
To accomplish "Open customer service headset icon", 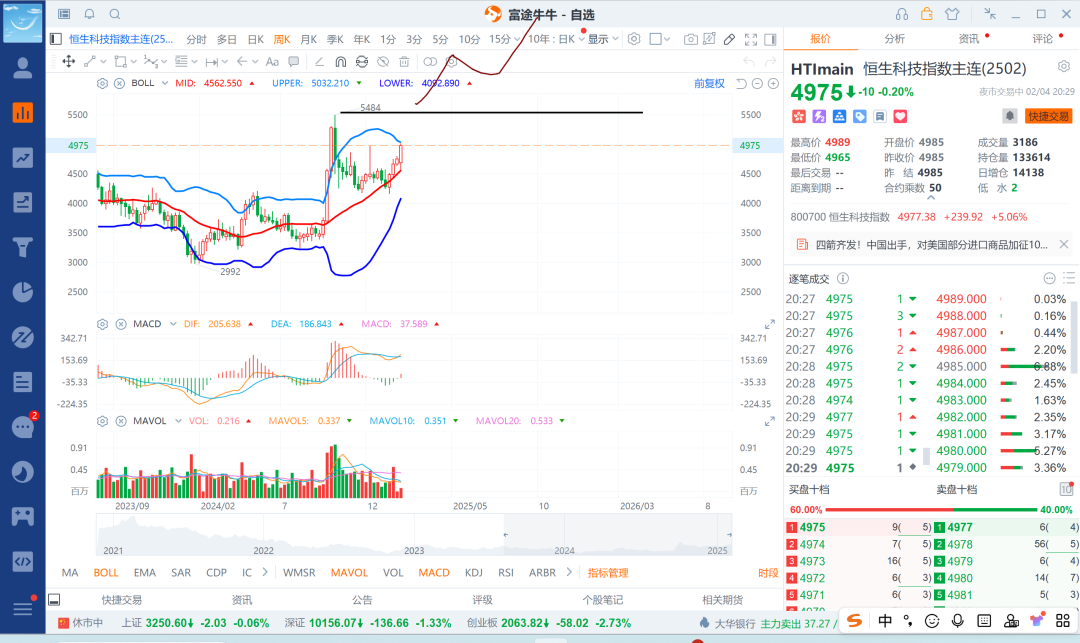I will pos(902,14).
